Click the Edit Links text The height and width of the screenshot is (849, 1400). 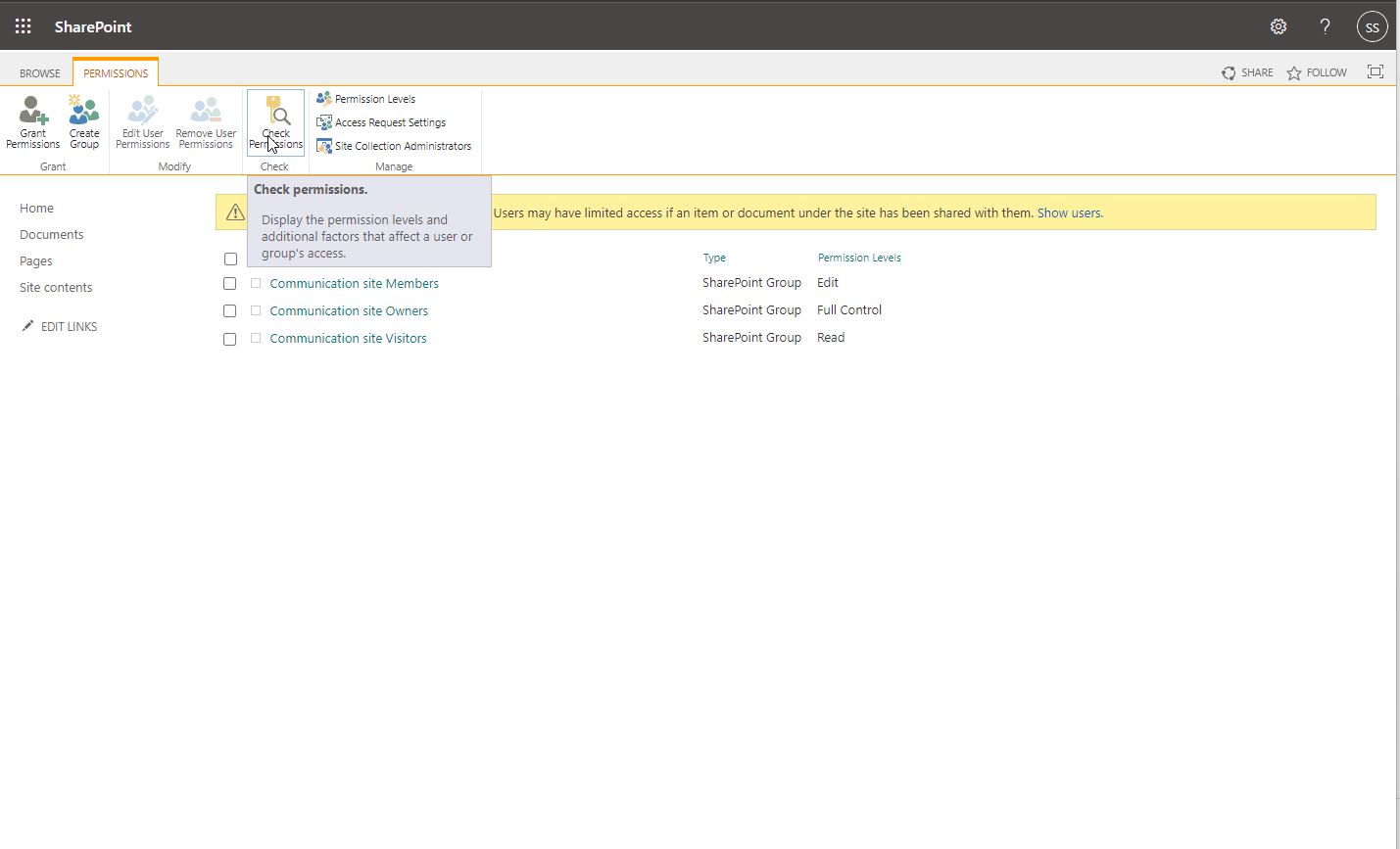click(70, 327)
